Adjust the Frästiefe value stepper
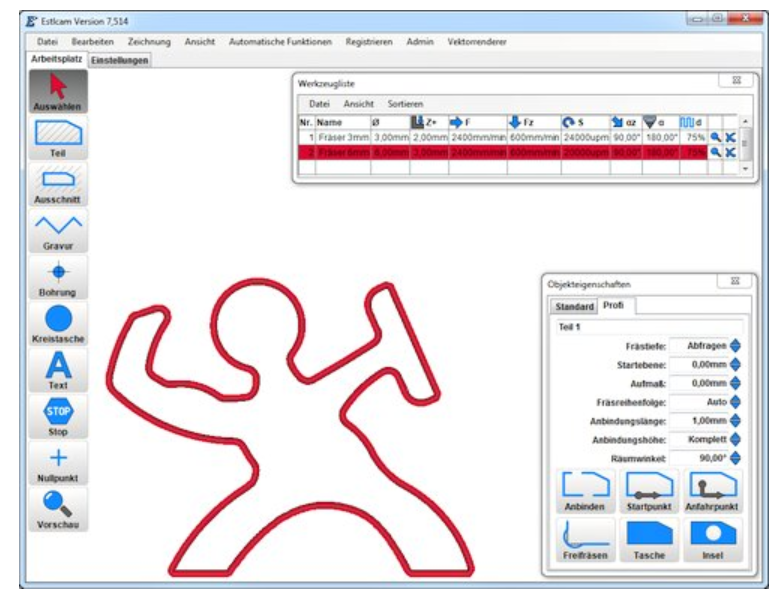This screenshot has height=596, width=782. 736,345
